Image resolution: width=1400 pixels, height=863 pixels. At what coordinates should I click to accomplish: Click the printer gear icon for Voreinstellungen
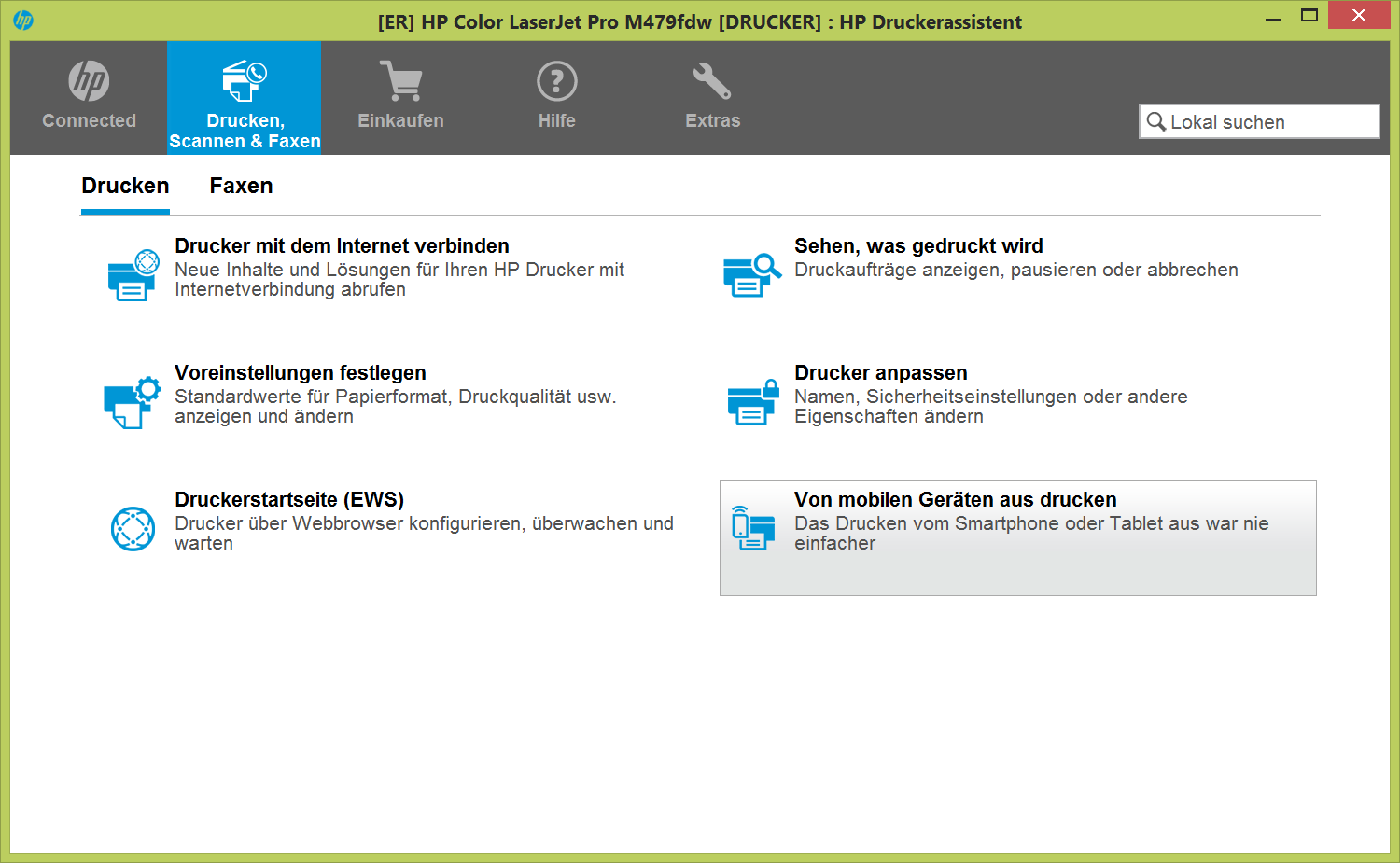coord(132,402)
